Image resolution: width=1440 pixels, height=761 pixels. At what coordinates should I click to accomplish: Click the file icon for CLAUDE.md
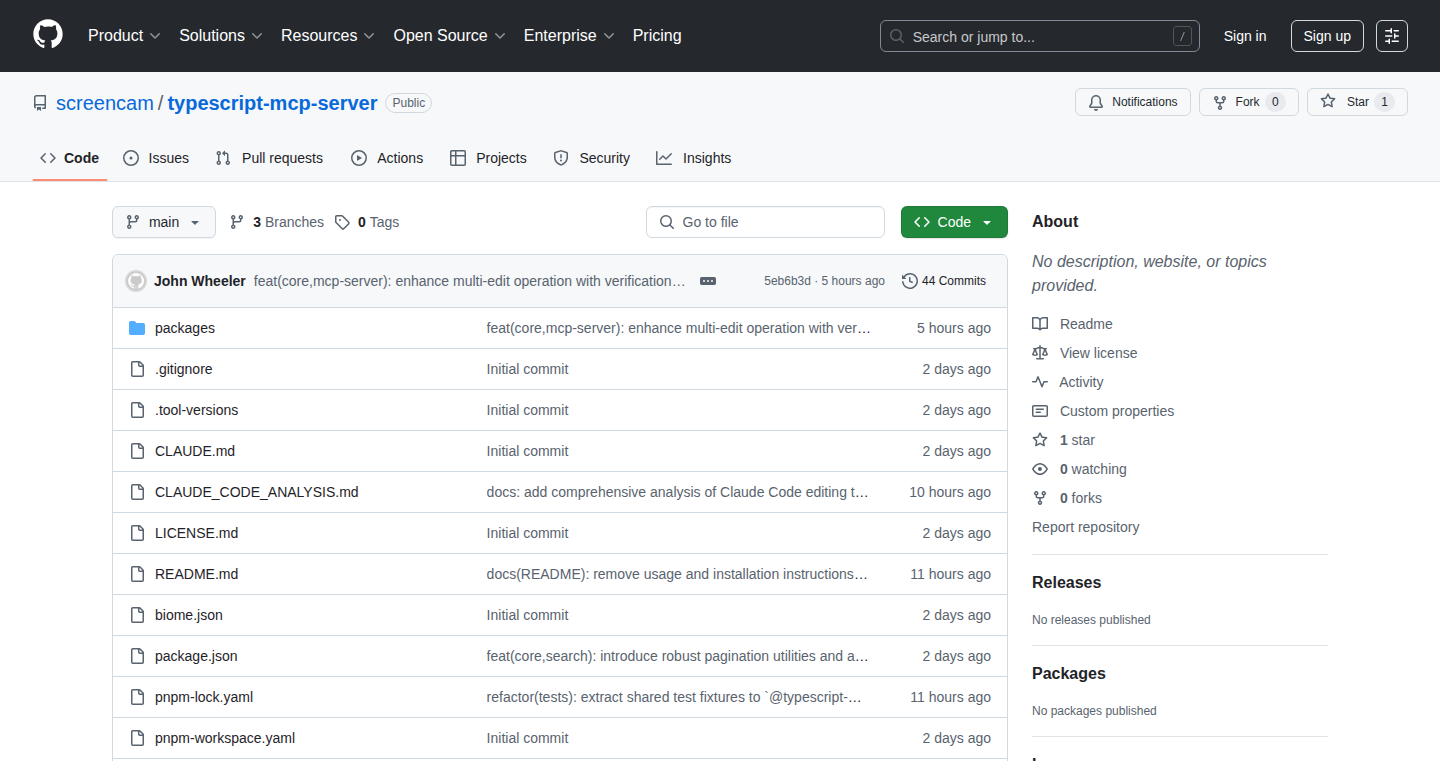pyautogui.click(x=137, y=451)
